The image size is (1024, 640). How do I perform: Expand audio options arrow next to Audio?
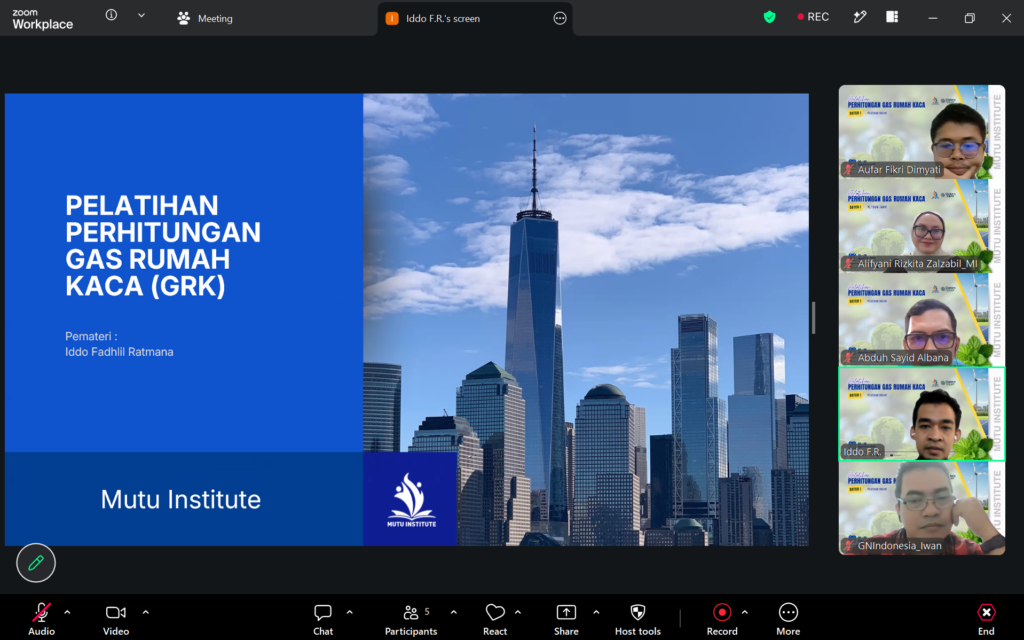[67, 613]
